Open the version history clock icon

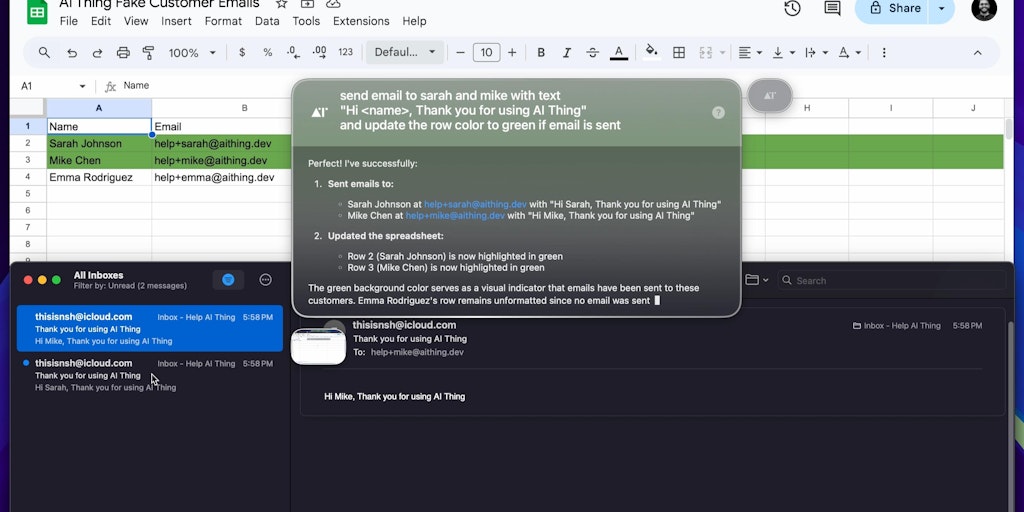(792, 8)
